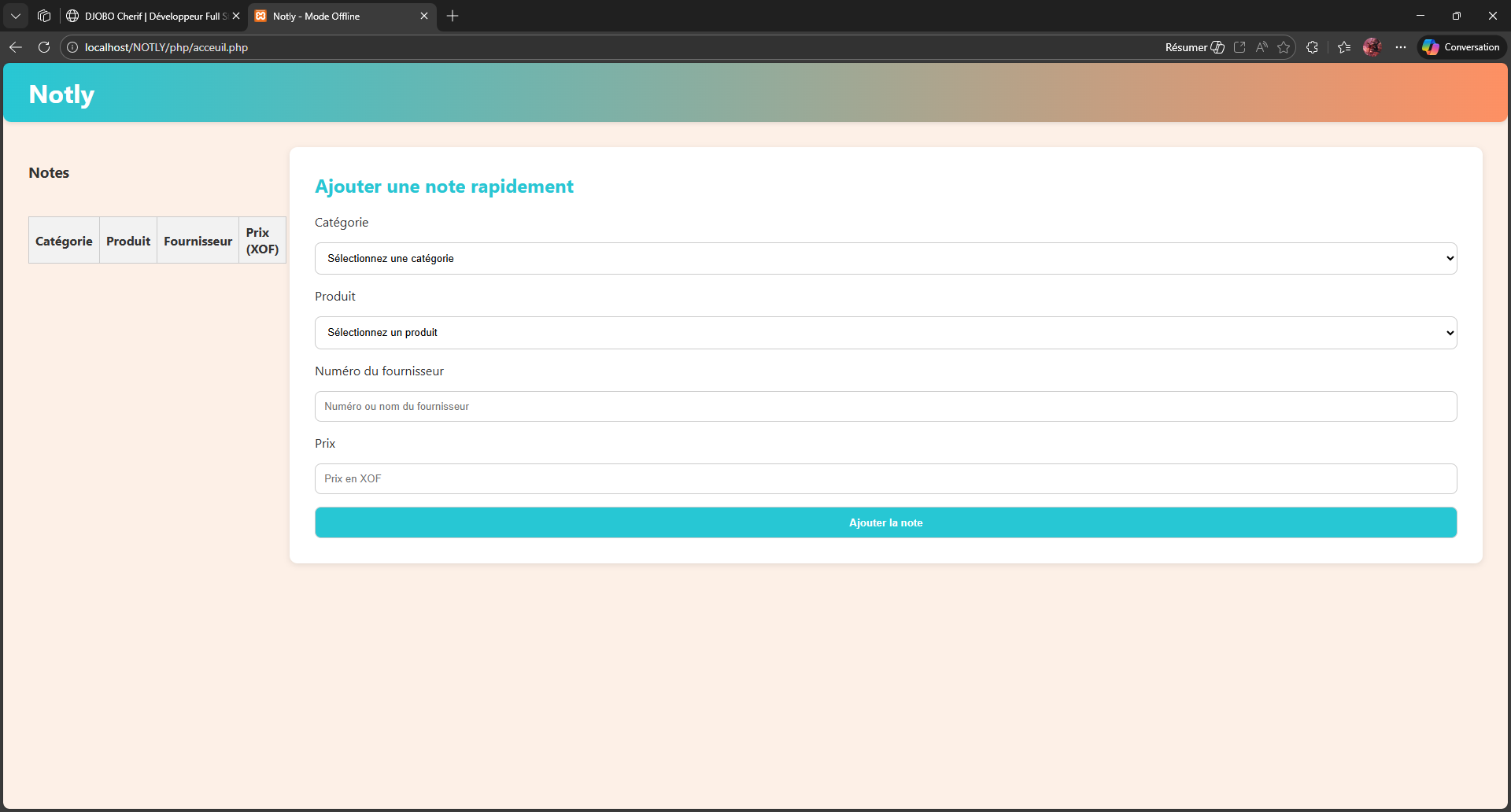This screenshot has width=1511, height=812.
Task: Click the Résumer button in address bar
Action: click(x=1195, y=47)
